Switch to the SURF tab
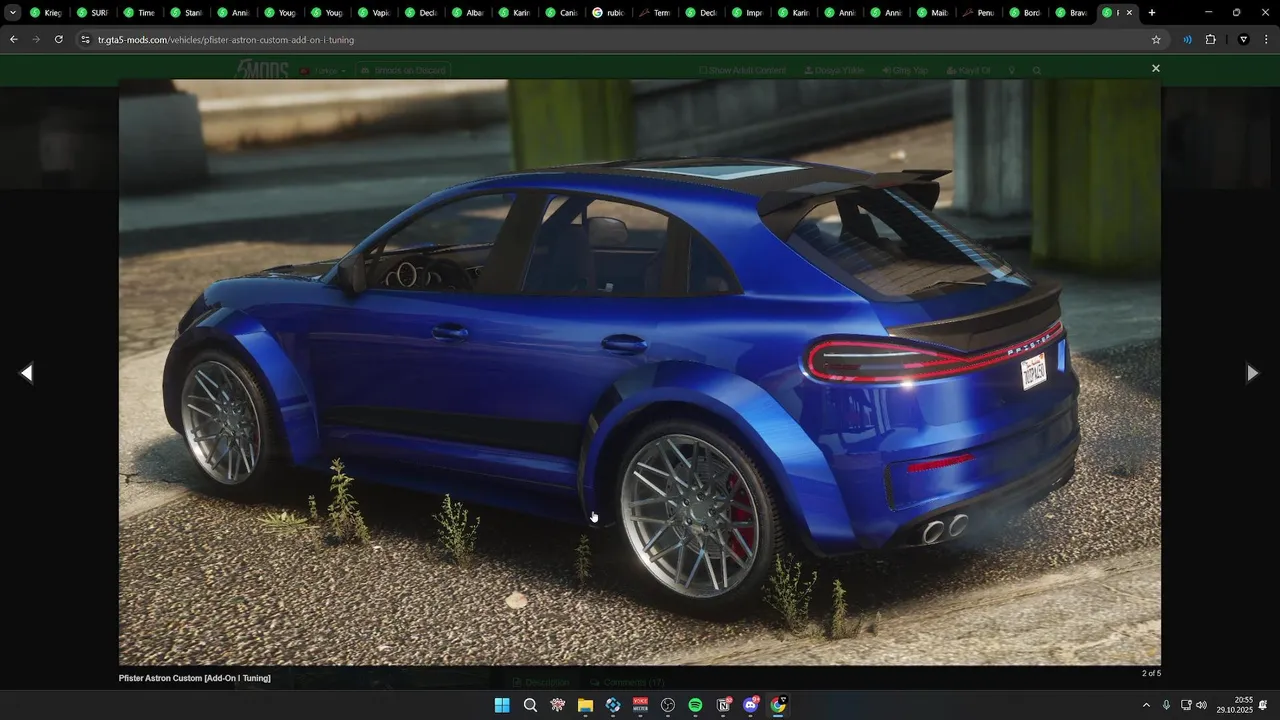 (91, 13)
